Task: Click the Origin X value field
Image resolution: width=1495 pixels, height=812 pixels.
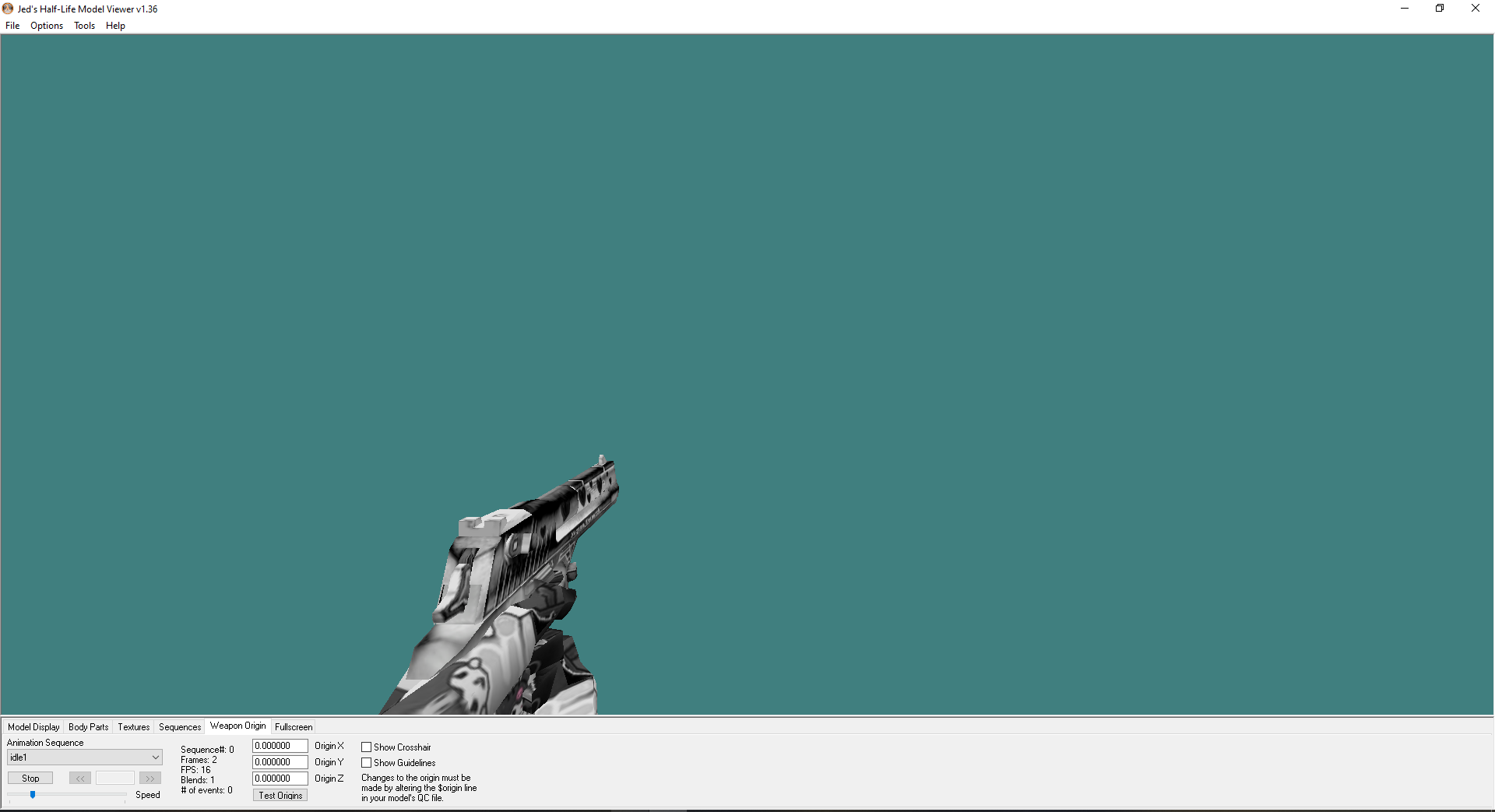Action: click(280, 746)
